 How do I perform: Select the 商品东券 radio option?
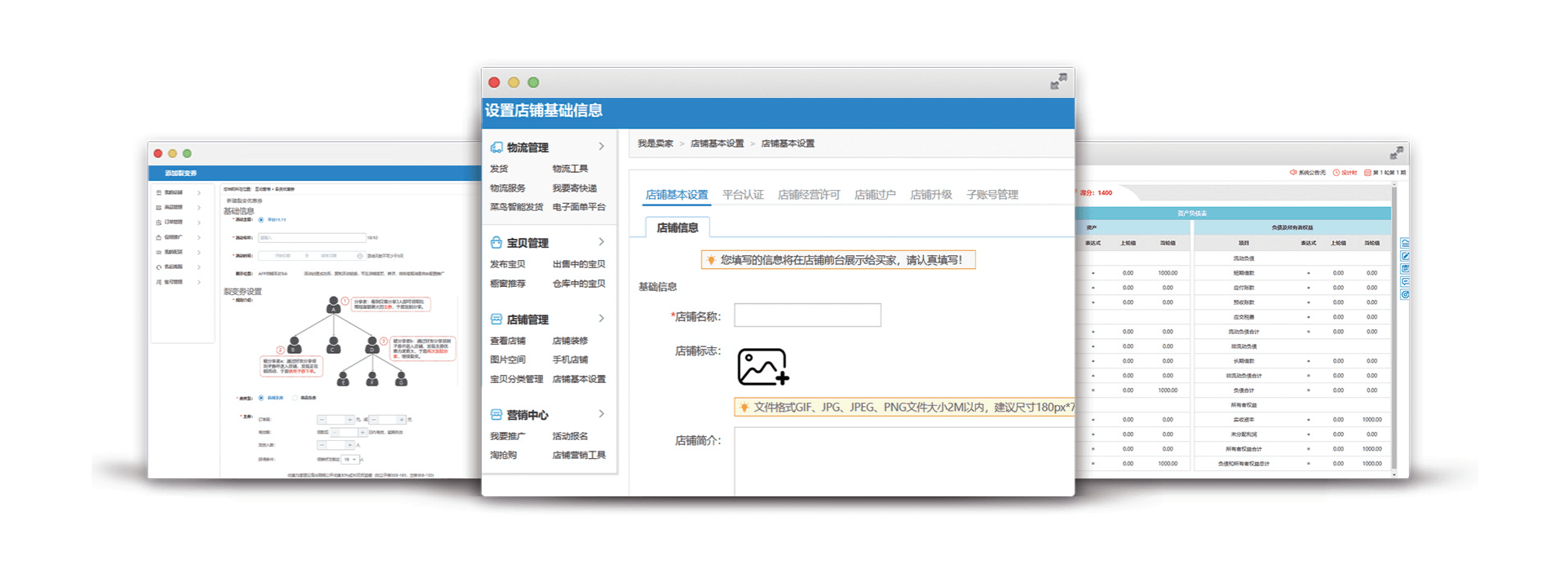pyautogui.click(x=294, y=398)
